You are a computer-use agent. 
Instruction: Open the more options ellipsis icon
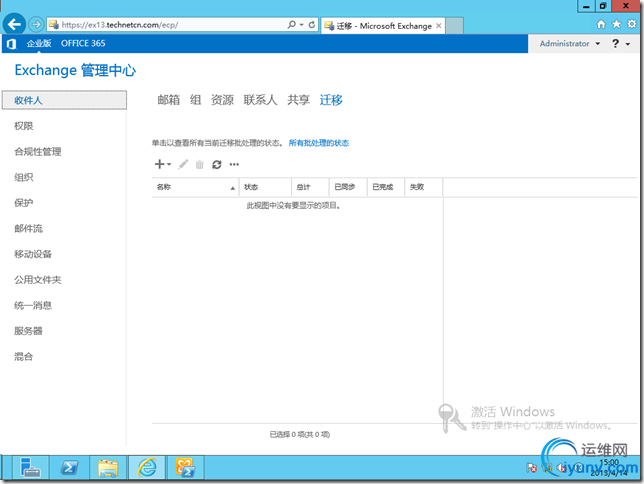(x=234, y=164)
